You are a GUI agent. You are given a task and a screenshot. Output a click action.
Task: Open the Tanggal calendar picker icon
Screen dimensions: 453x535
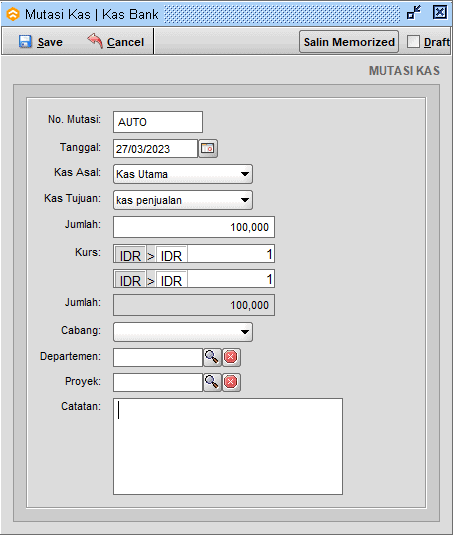(x=208, y=148)
